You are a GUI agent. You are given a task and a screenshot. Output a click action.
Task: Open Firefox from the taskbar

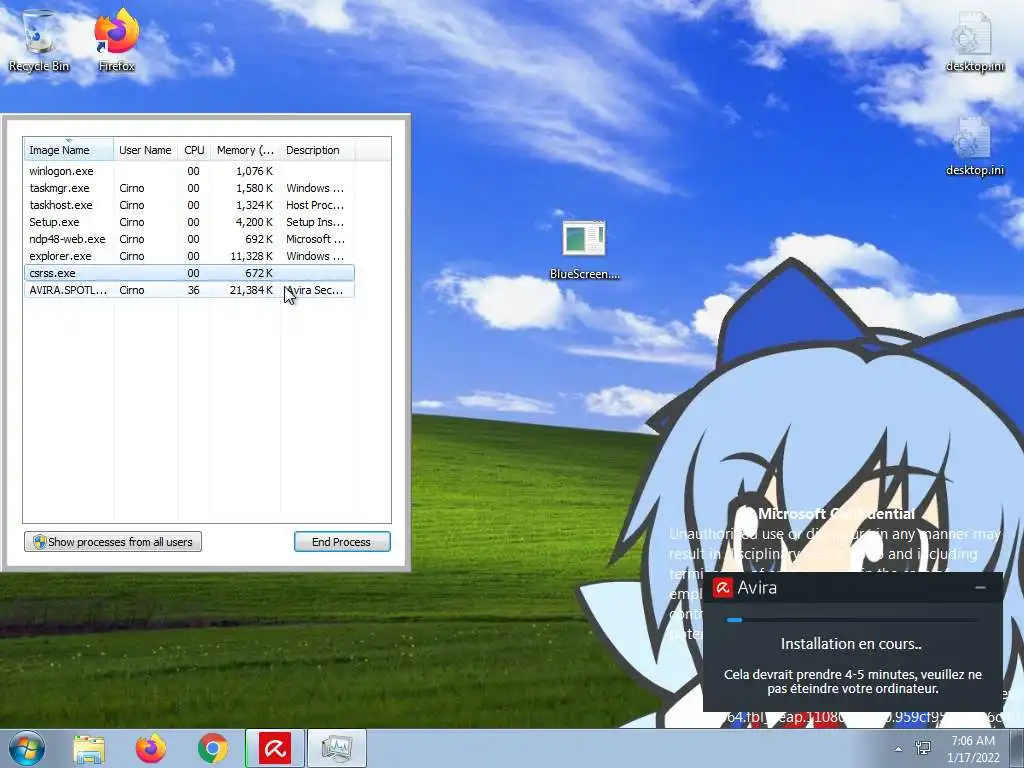(150, 748)
